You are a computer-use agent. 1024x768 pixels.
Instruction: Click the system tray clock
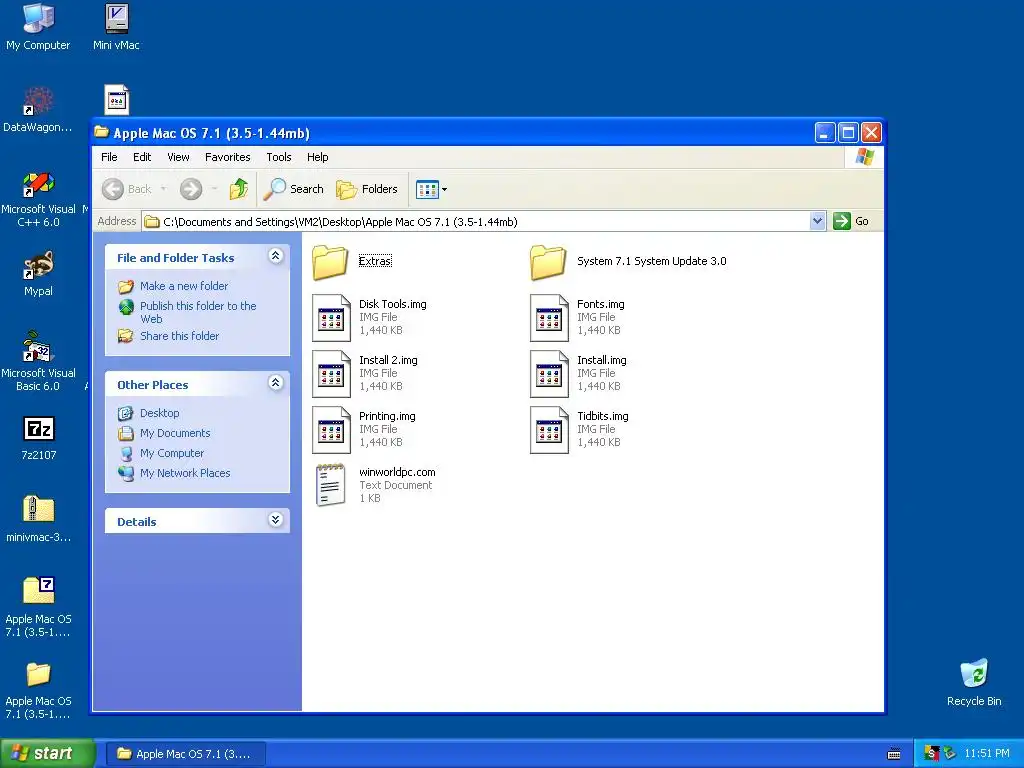click(x=987, y=754)
